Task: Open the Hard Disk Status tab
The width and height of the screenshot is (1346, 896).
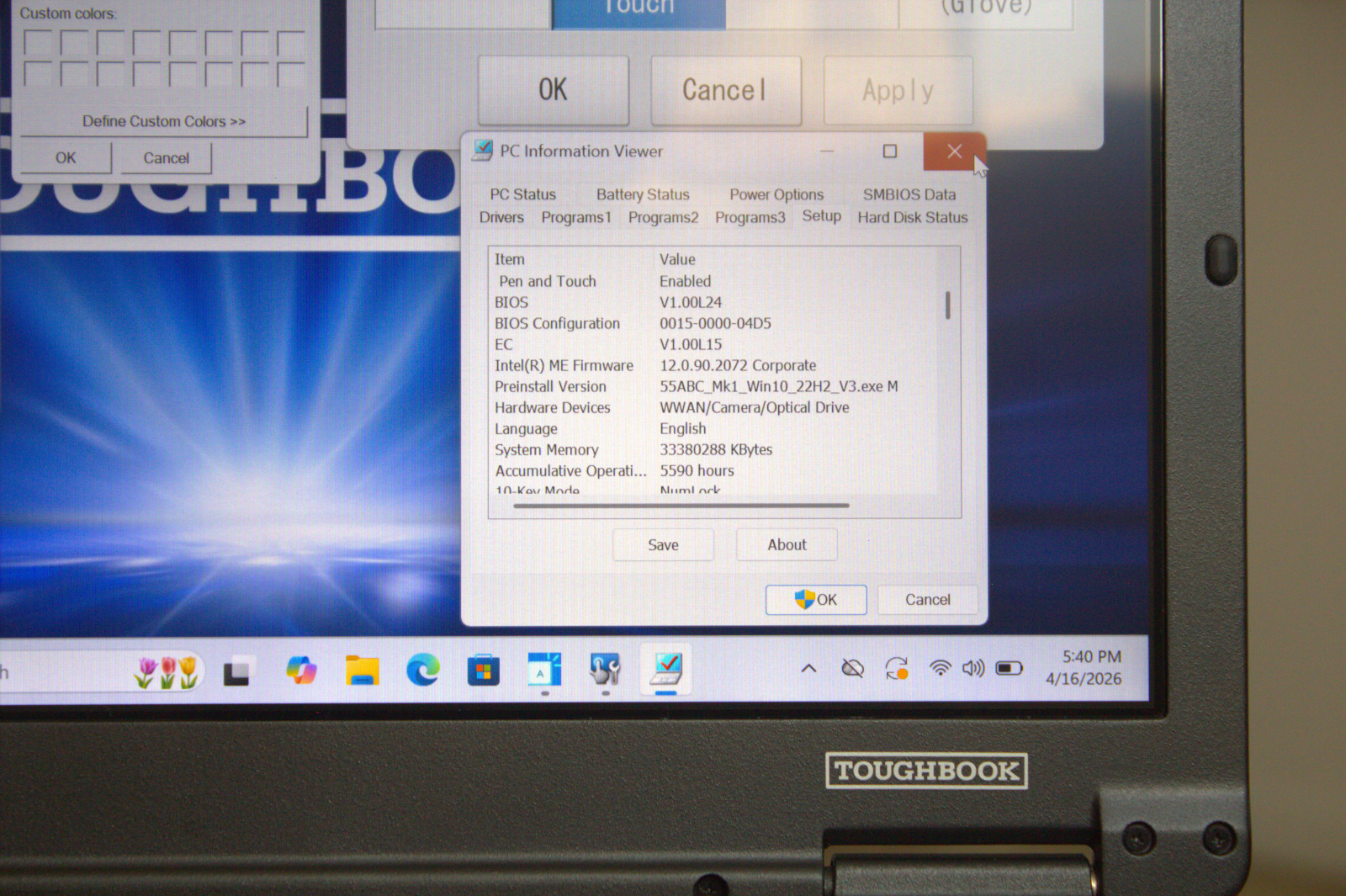Action: click(913, 217)
